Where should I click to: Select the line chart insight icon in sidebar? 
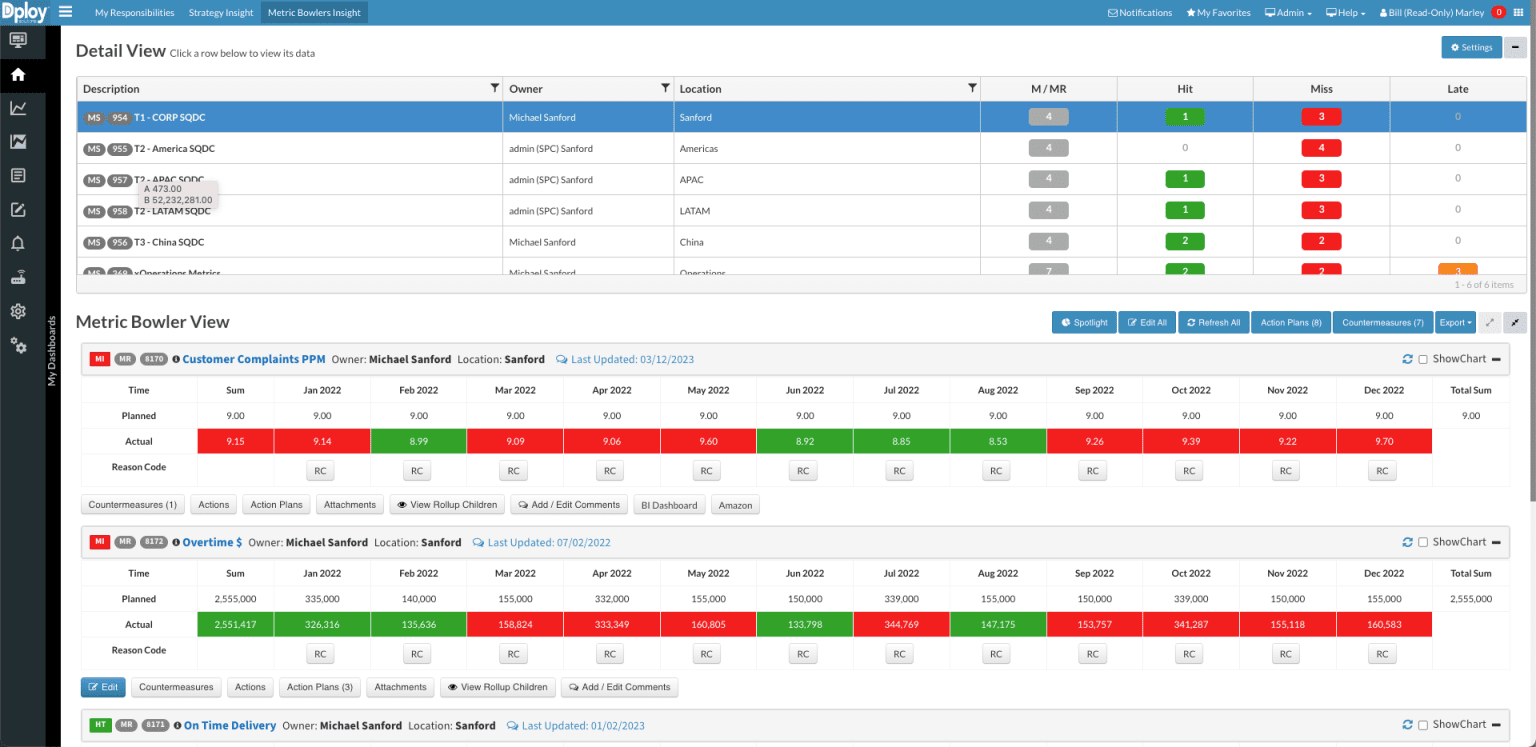click(x=18, y=107)
